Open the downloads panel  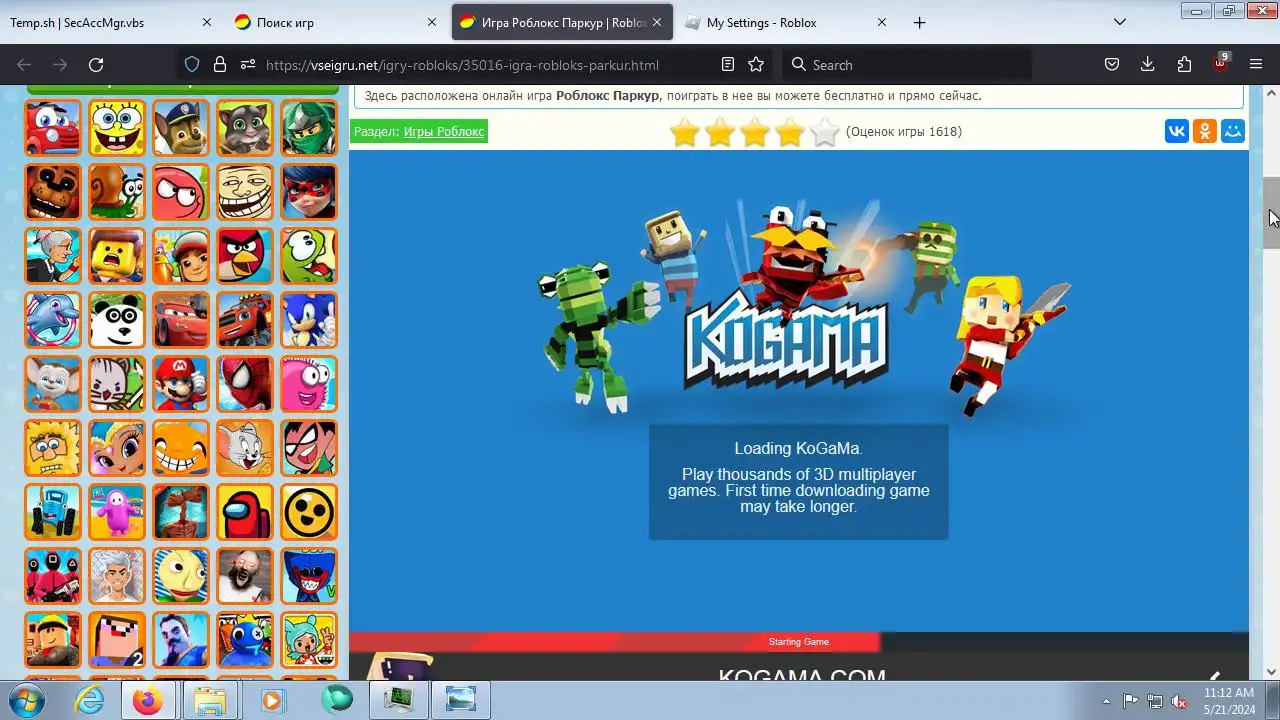click(1147, 65)
